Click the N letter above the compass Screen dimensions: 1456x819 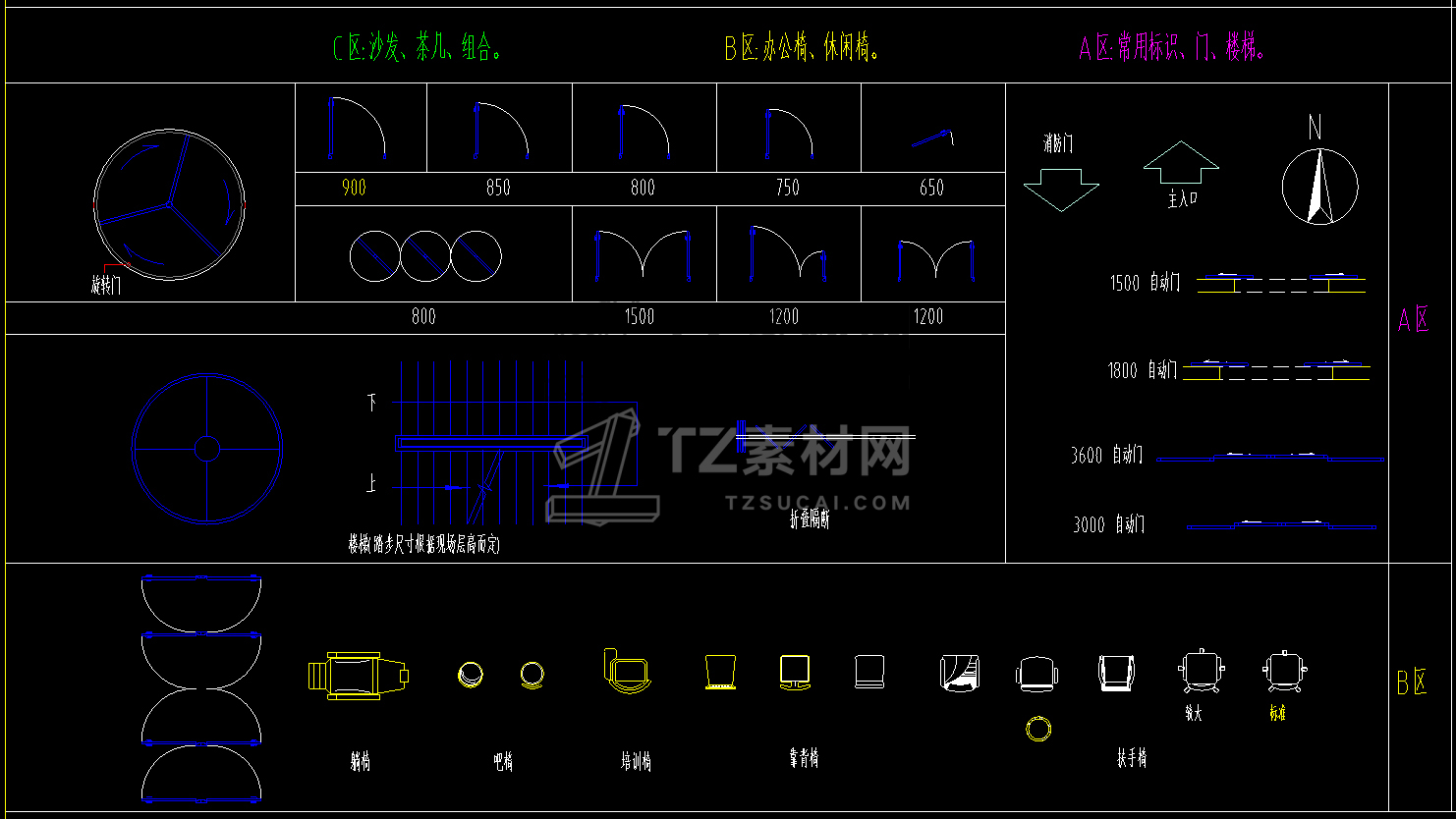(x=1315, y=128)
